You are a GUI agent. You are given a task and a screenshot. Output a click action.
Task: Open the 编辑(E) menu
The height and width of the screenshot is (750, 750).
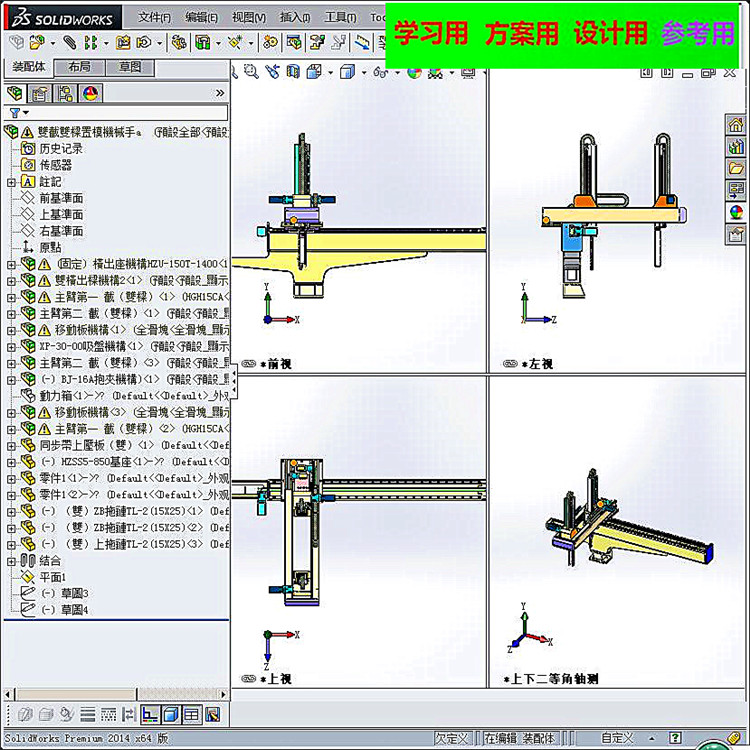tap(201, 18)
